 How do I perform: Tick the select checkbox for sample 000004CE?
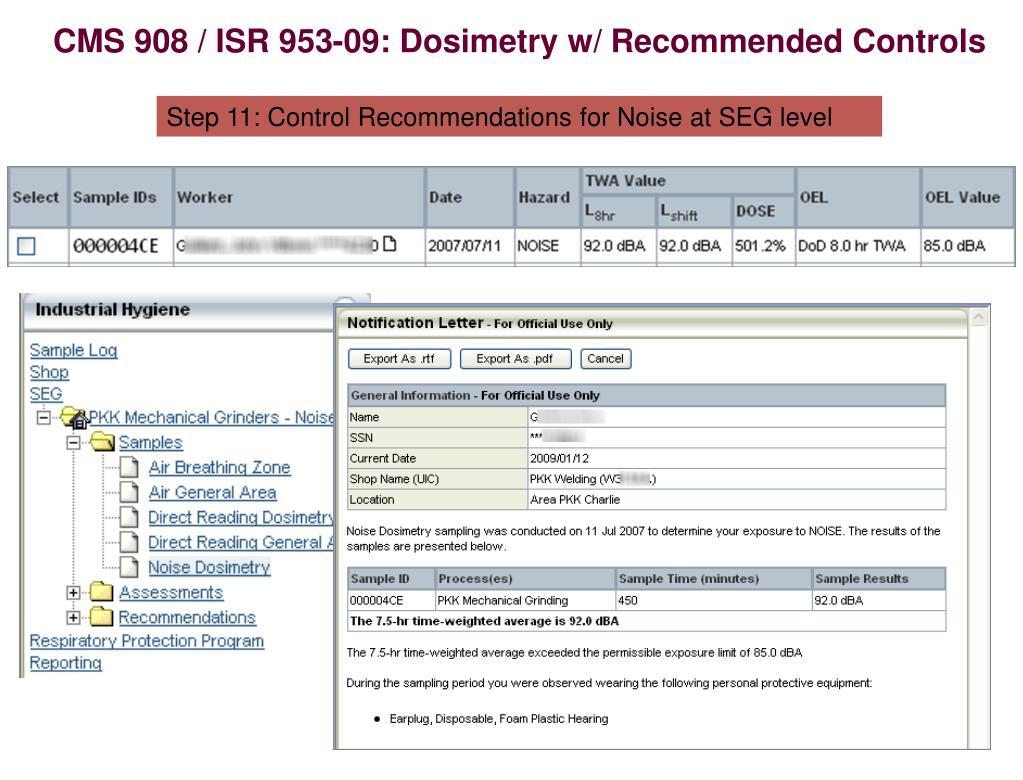(26, 246)
